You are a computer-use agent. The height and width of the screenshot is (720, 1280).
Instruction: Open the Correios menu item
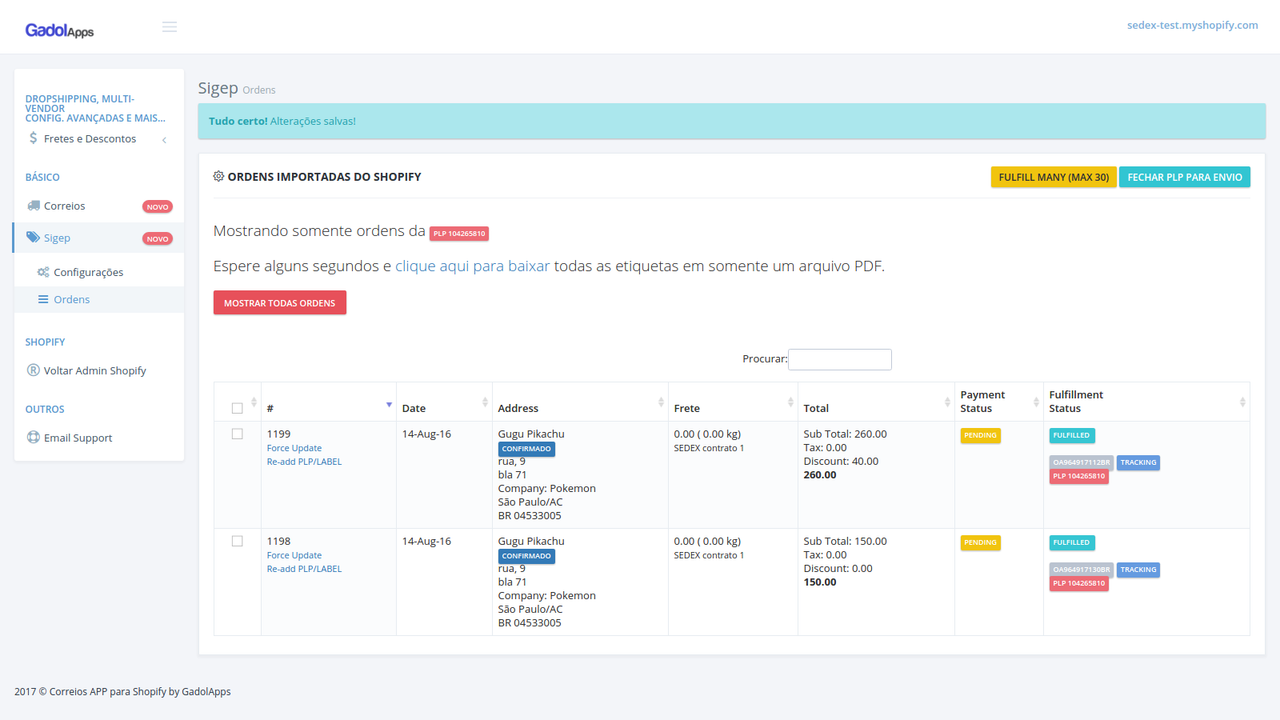(99, 206)
